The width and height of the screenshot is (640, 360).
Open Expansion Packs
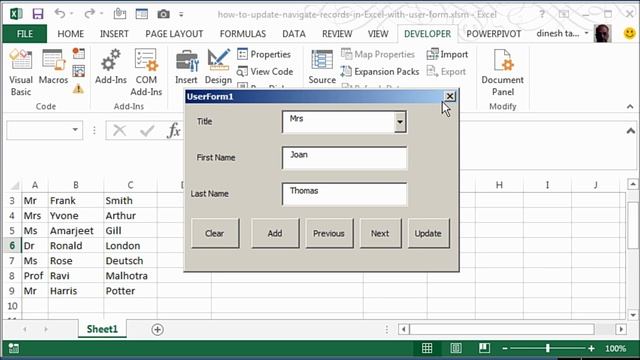[380, 71]
